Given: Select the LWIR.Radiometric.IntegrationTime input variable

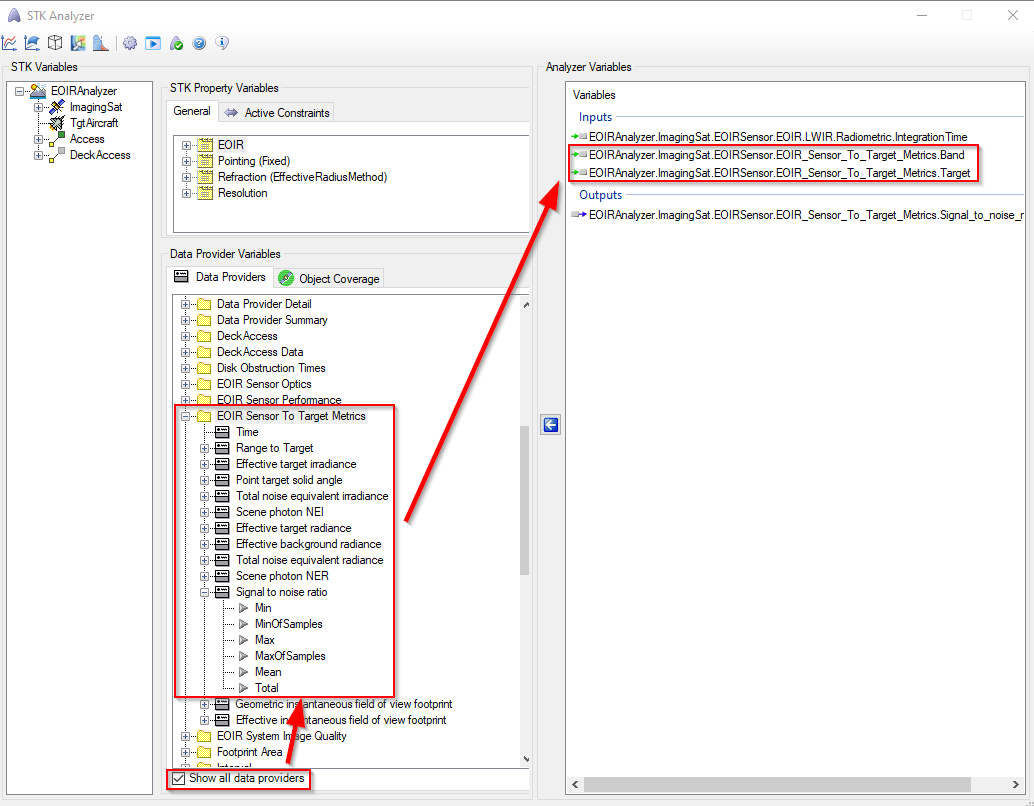Looking at the screenshot, I should 778,137.
